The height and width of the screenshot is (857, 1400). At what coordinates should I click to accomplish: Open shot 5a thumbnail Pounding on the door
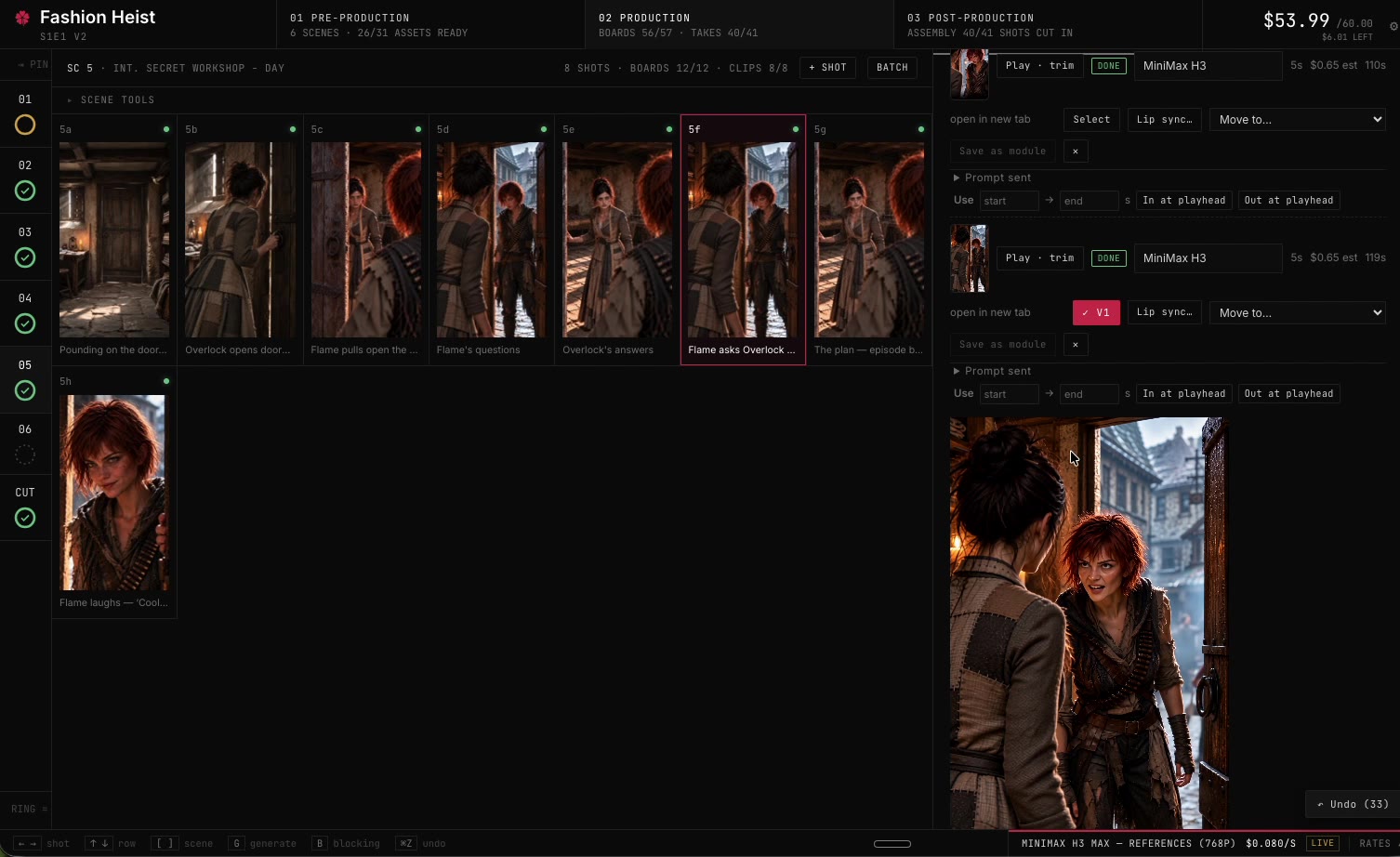click(x=114, y=240)
